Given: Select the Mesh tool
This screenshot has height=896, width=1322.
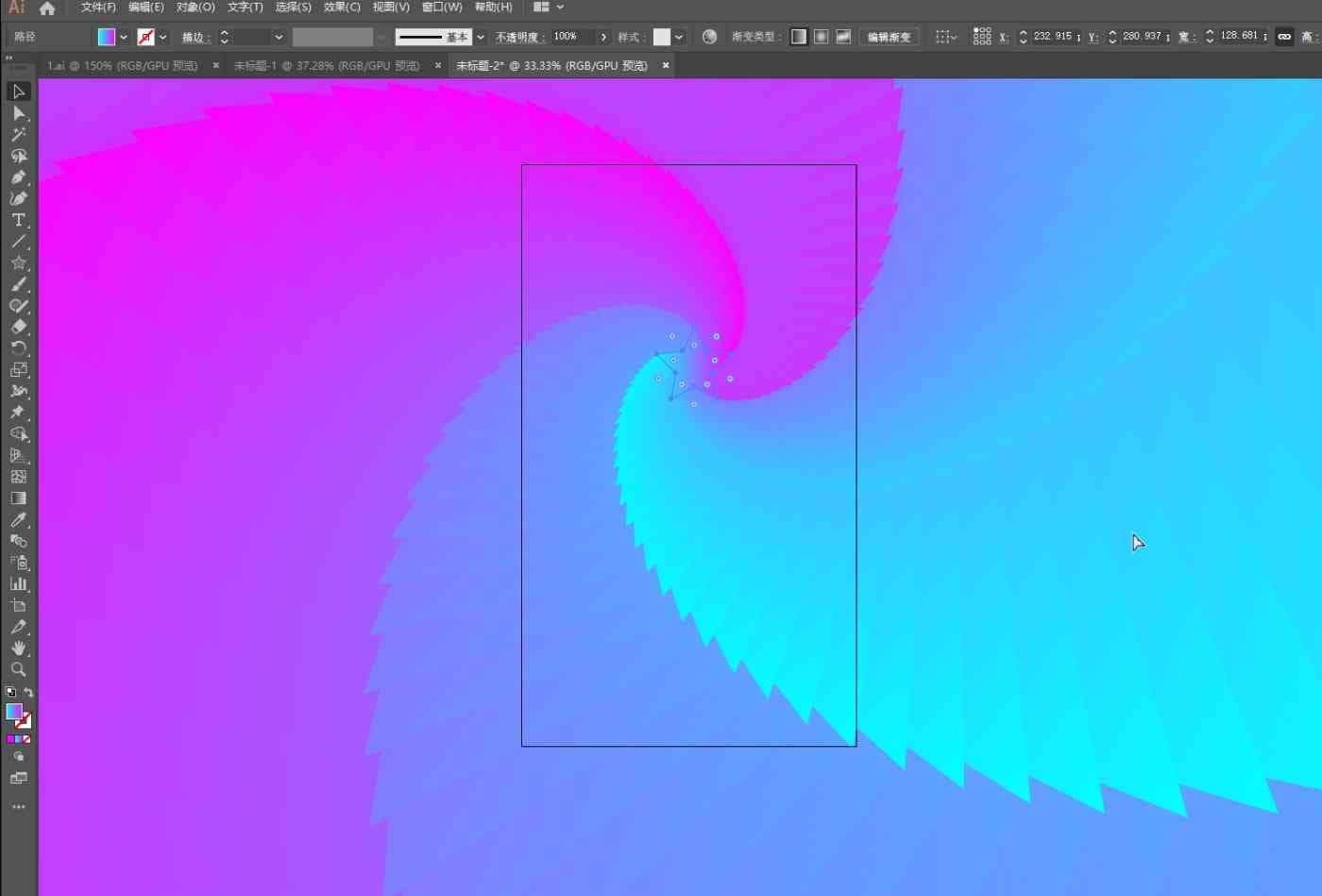Looking at the screenshot, I should pyautogui.click(x=18, y=477).
